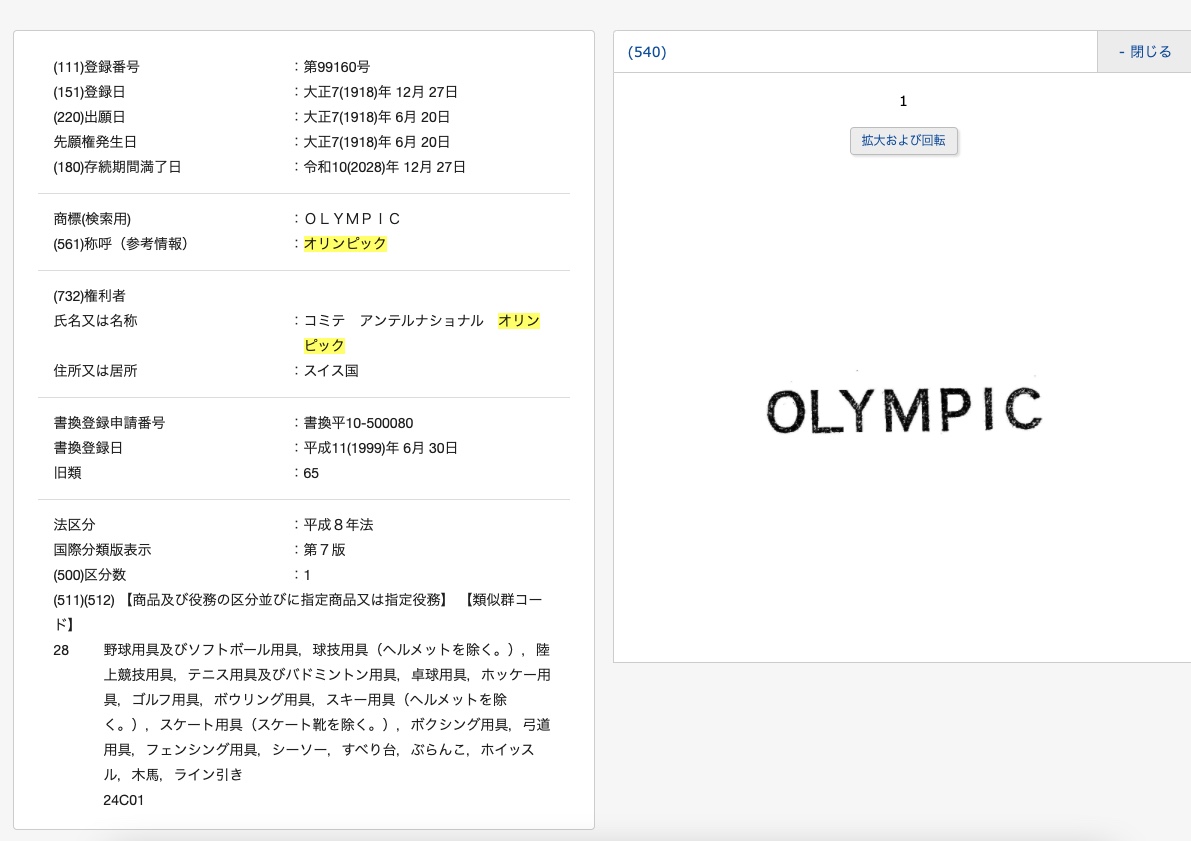Click the (732)権利者 label
Image resolution: width=1191 pixels, height=841 pixels.
pyautogui.click(x=90, y=296)
